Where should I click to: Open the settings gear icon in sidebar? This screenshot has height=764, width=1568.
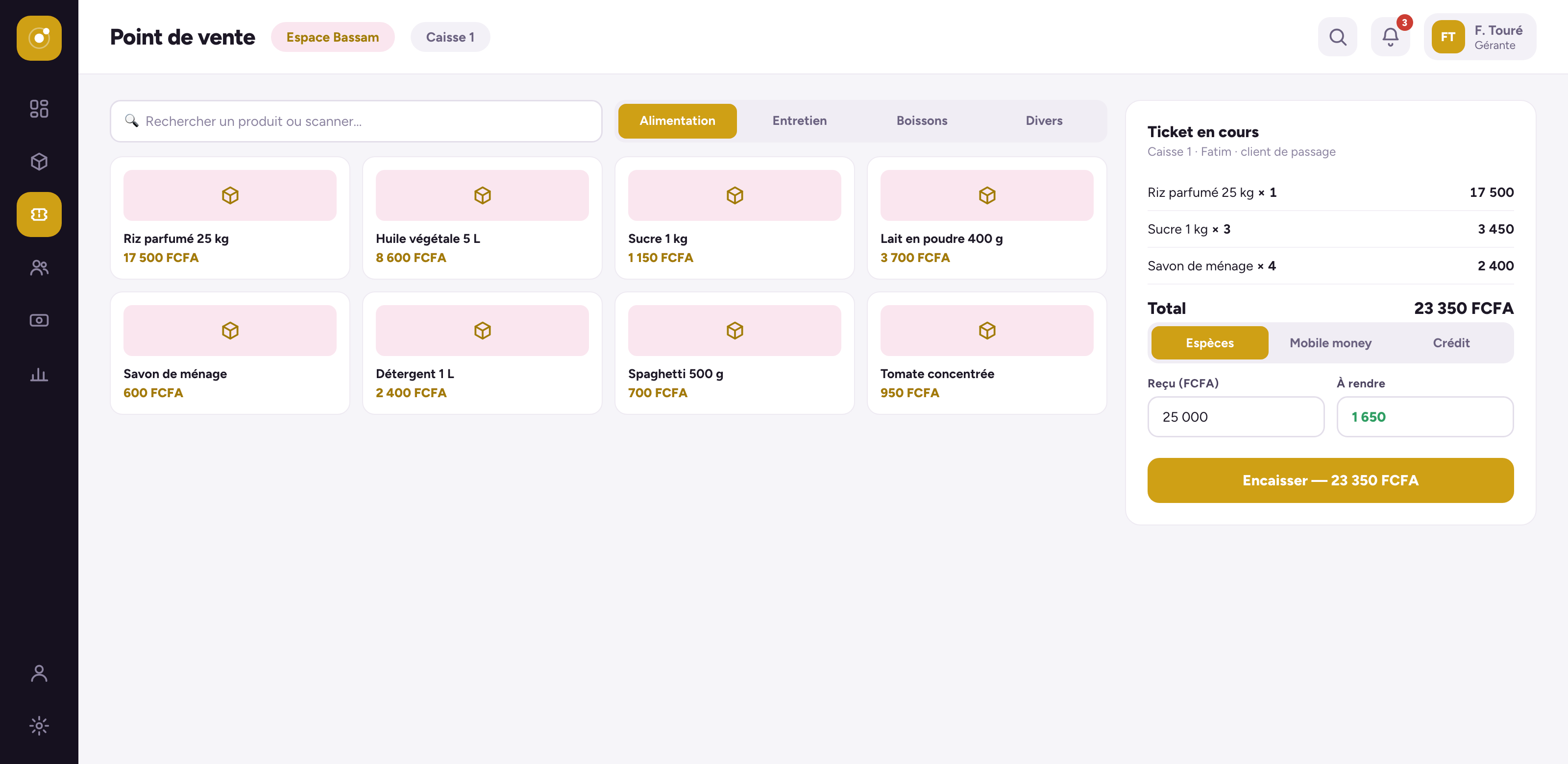[39, 726]
